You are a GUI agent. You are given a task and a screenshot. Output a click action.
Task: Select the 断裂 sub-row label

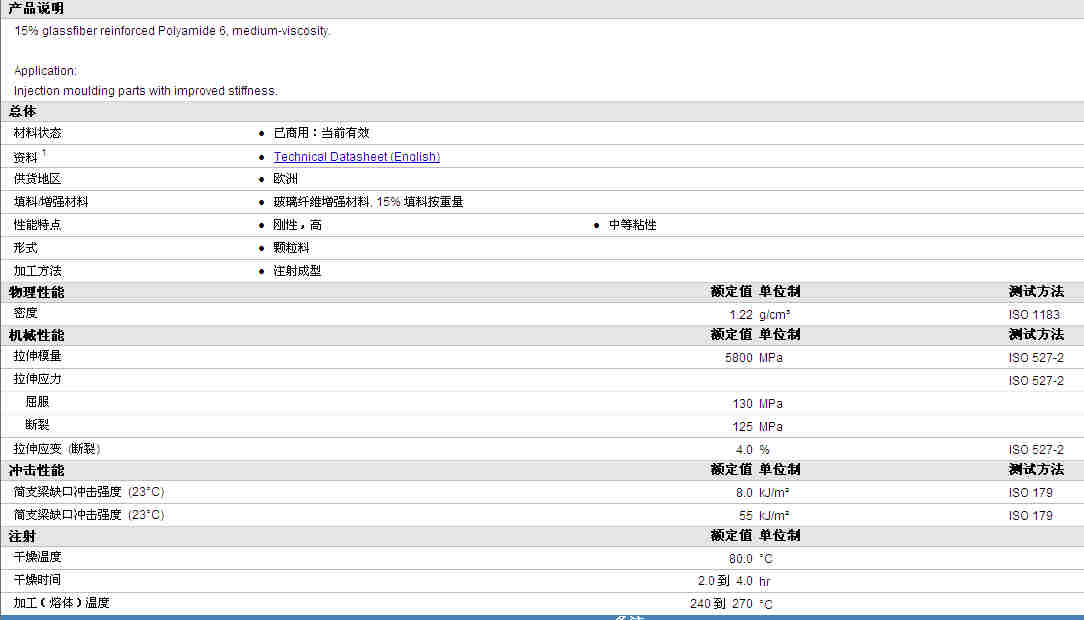coord(37,424)
